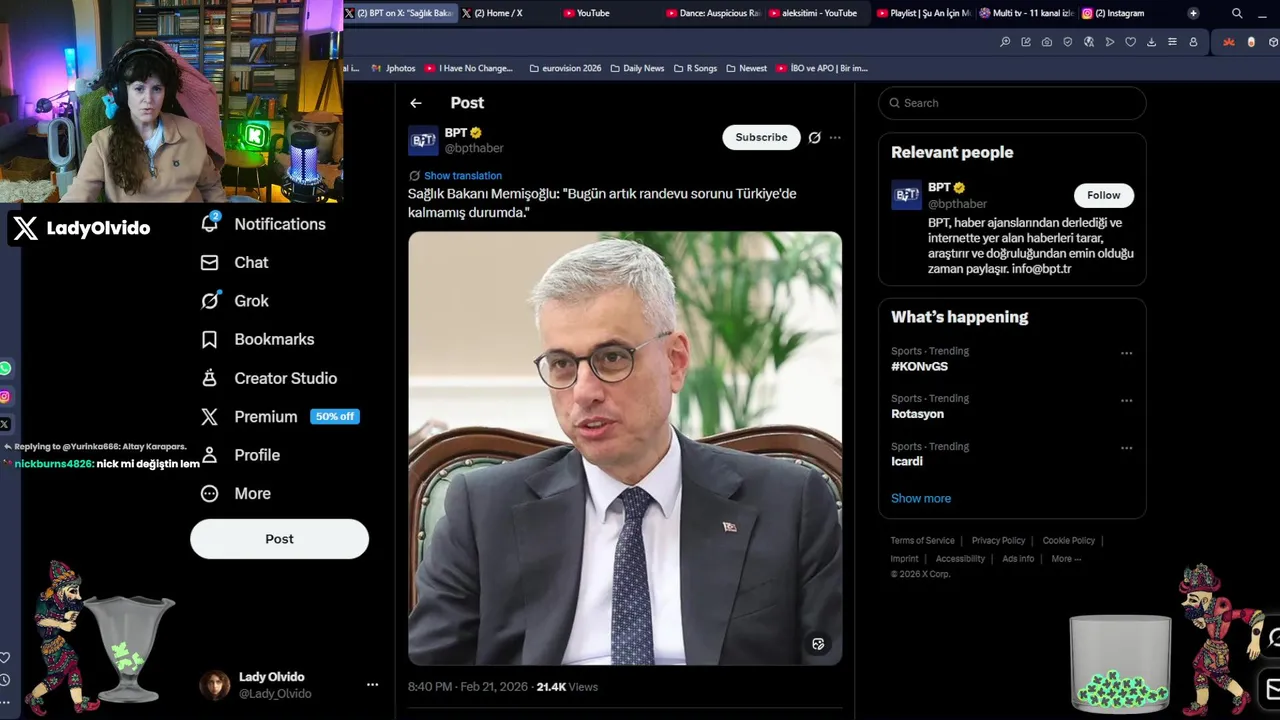Open trending topic Icardi

[x=907, y=462]
